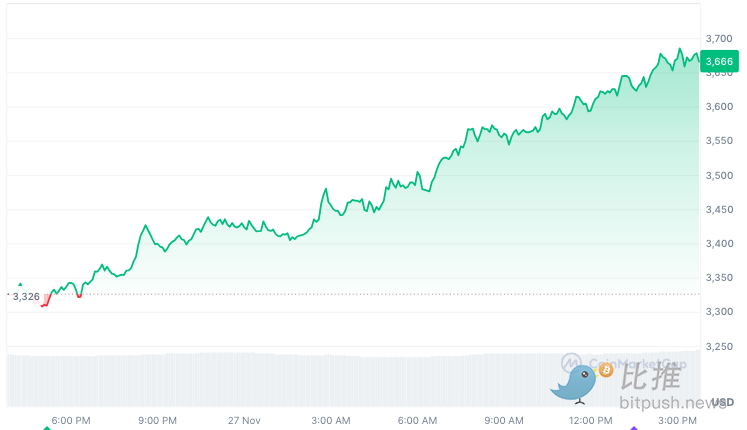Click the green 3,666 current price badge
Viewport: 747px width, 430px height.
[719, 62]
